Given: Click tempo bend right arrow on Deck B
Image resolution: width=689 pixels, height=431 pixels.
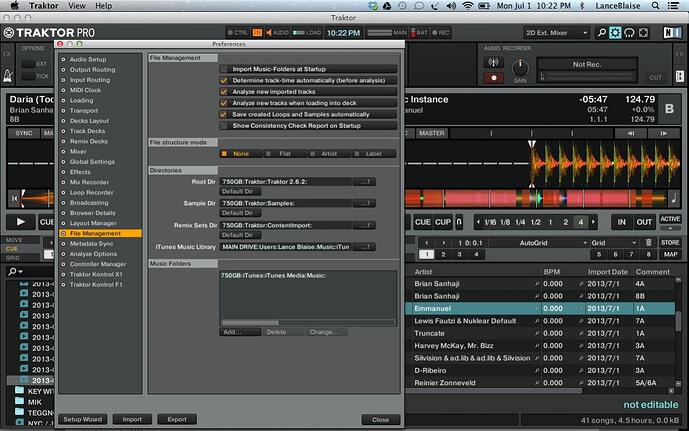Looking at the screenshot, I should tap(664, 133).
